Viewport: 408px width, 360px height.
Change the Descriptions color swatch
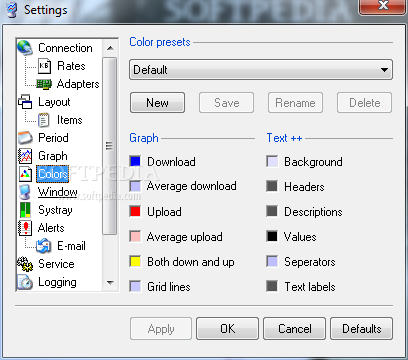pyautogui.click(x=272, y=211)
